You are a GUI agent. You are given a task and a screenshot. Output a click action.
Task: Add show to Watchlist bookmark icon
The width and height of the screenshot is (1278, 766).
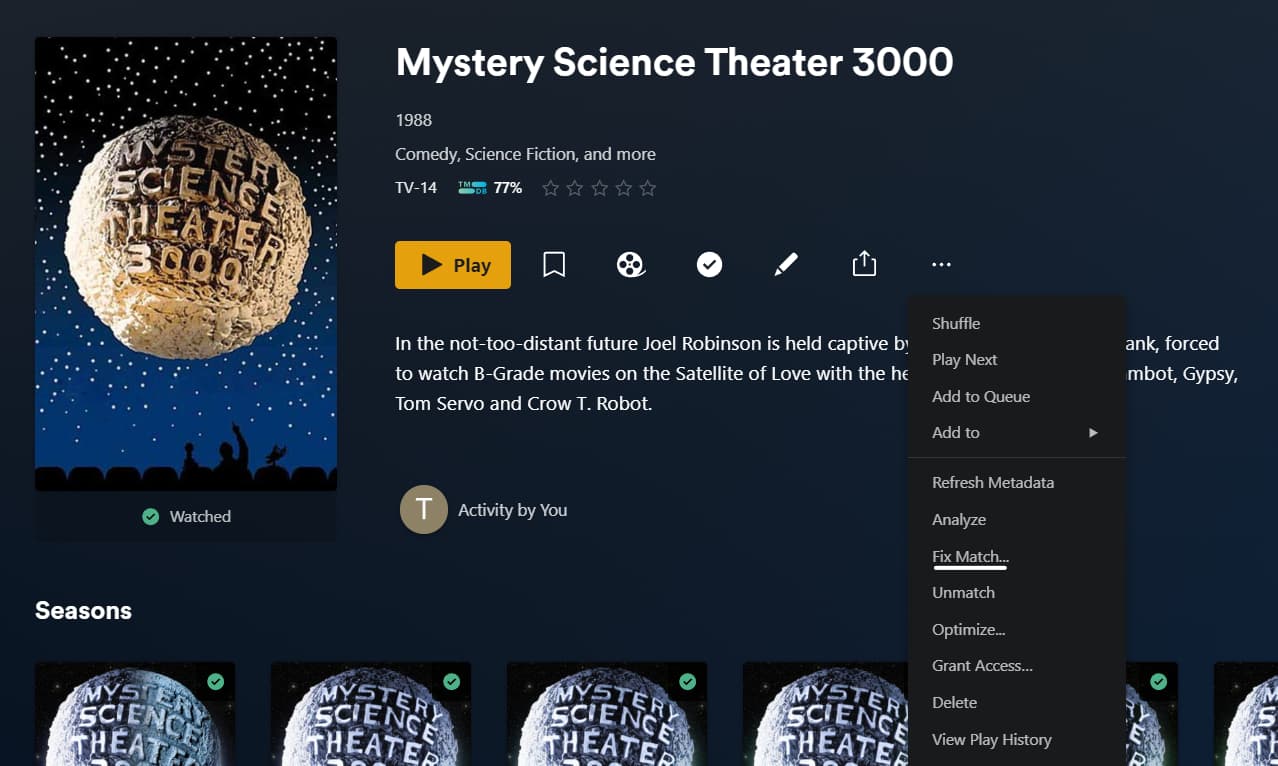[x=554, y=265]
